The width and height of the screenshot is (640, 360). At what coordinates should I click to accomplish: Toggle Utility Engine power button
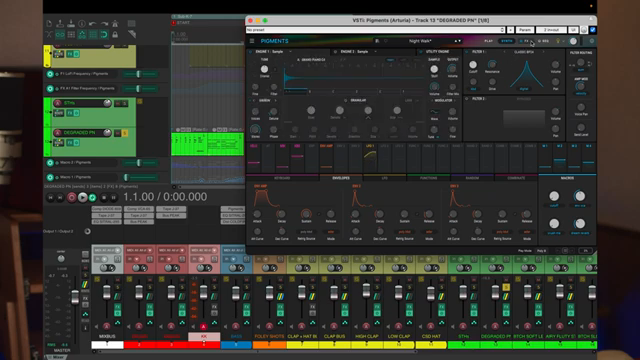(x=421, y=52)
